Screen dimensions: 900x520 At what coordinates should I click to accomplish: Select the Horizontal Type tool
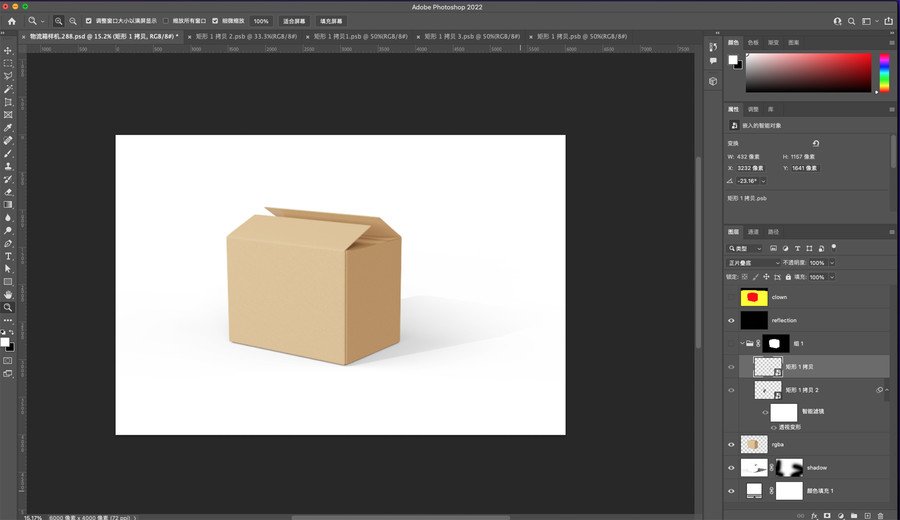coord(8,256)
